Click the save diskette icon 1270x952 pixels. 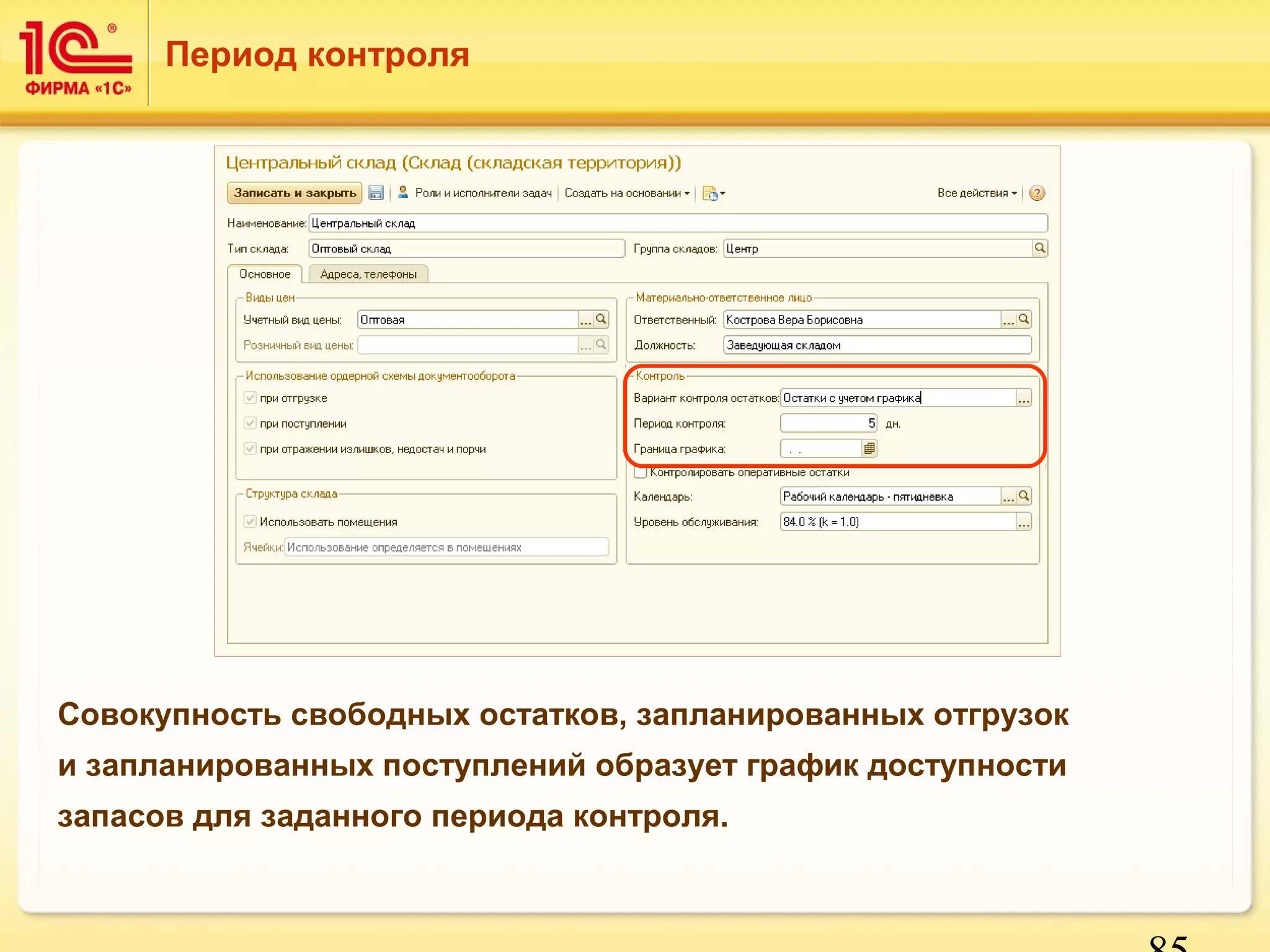[376, 193]
